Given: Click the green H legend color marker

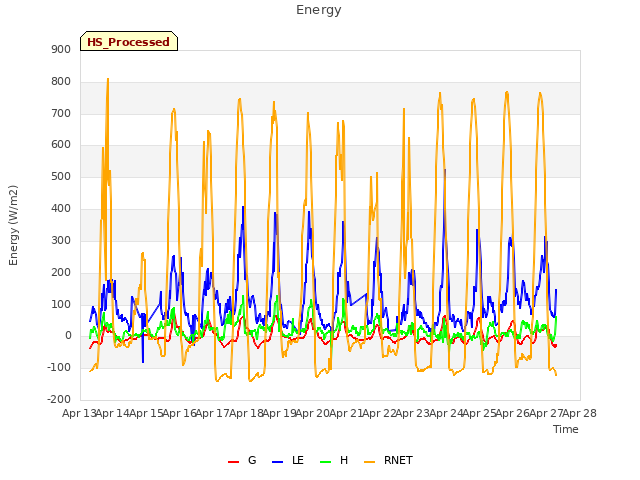Looking at the screenshot, I should (x=325, y=462).
